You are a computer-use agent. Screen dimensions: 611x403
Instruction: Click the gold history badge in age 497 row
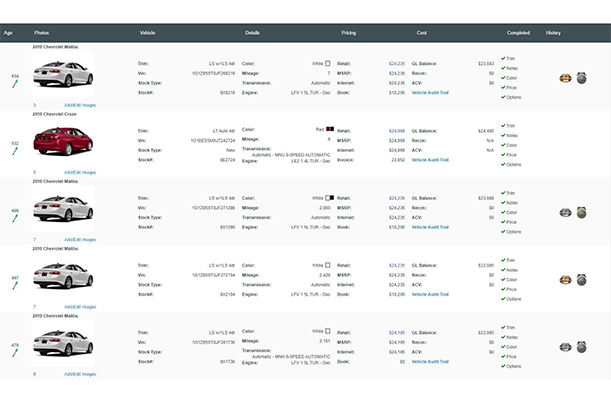pyautogui.click(x=566, y=279)
